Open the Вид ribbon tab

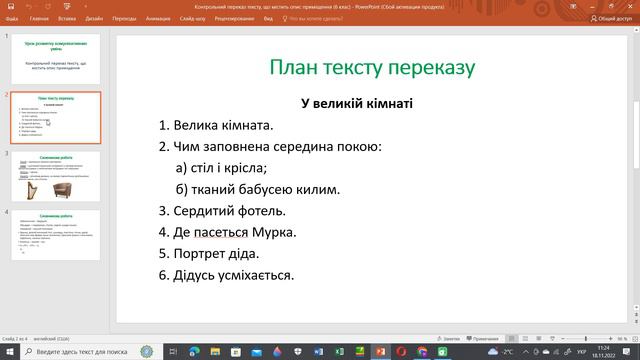pos(268,19)
